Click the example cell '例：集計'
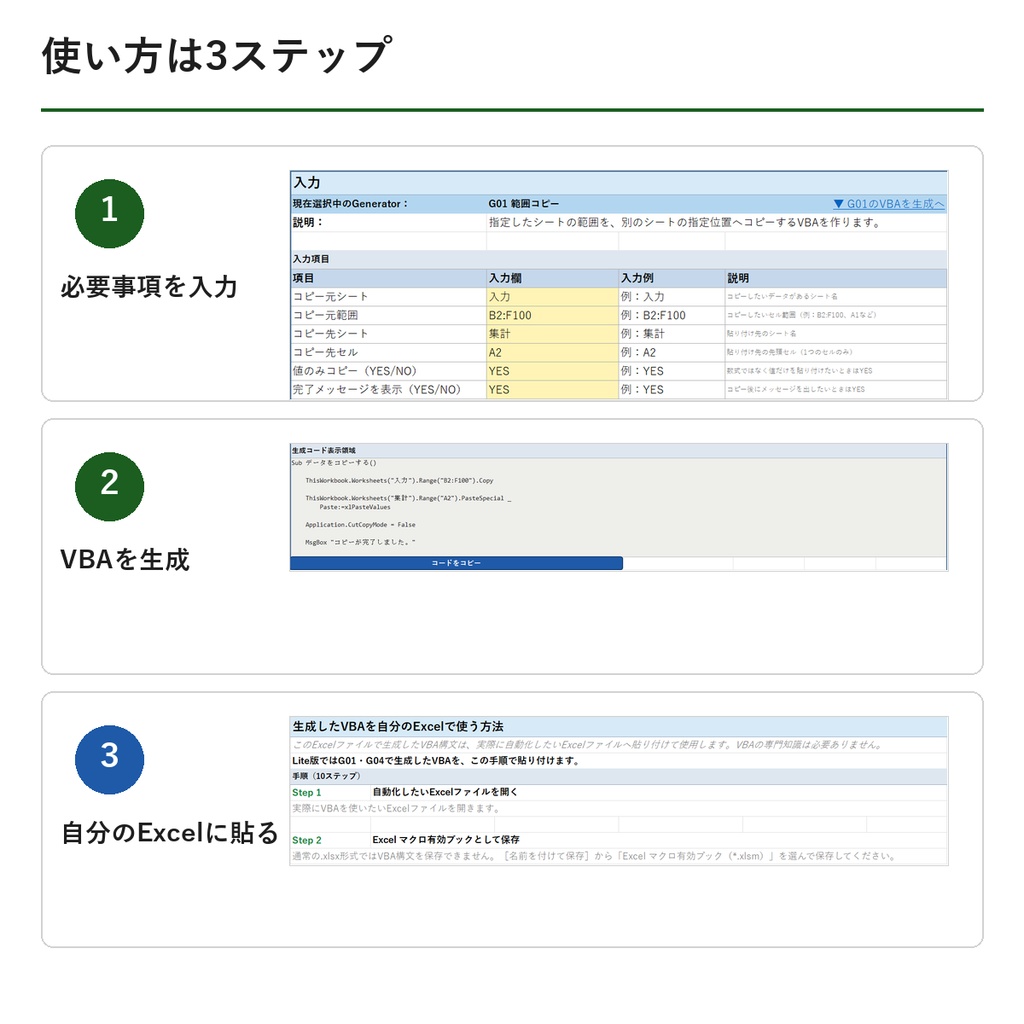 tap(642, 334)
